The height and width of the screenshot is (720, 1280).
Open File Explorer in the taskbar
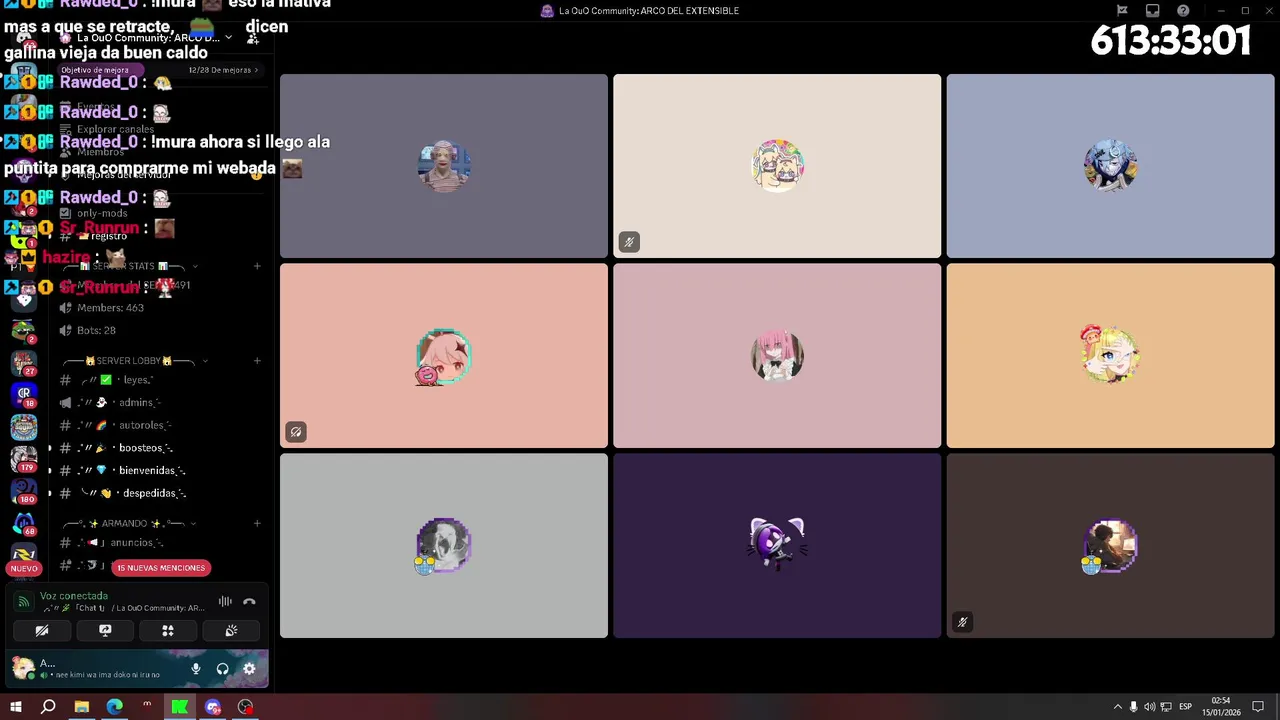[x=81, y=707]
